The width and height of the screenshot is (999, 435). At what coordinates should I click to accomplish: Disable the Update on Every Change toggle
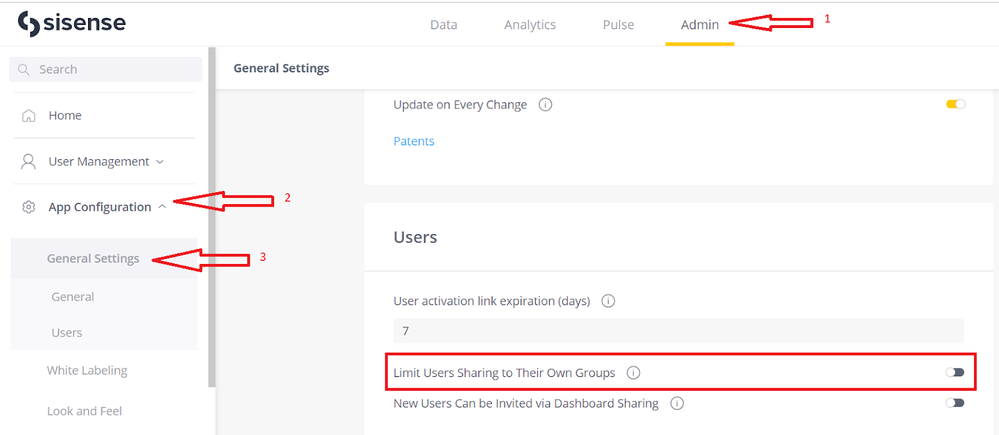click(955, 104)
